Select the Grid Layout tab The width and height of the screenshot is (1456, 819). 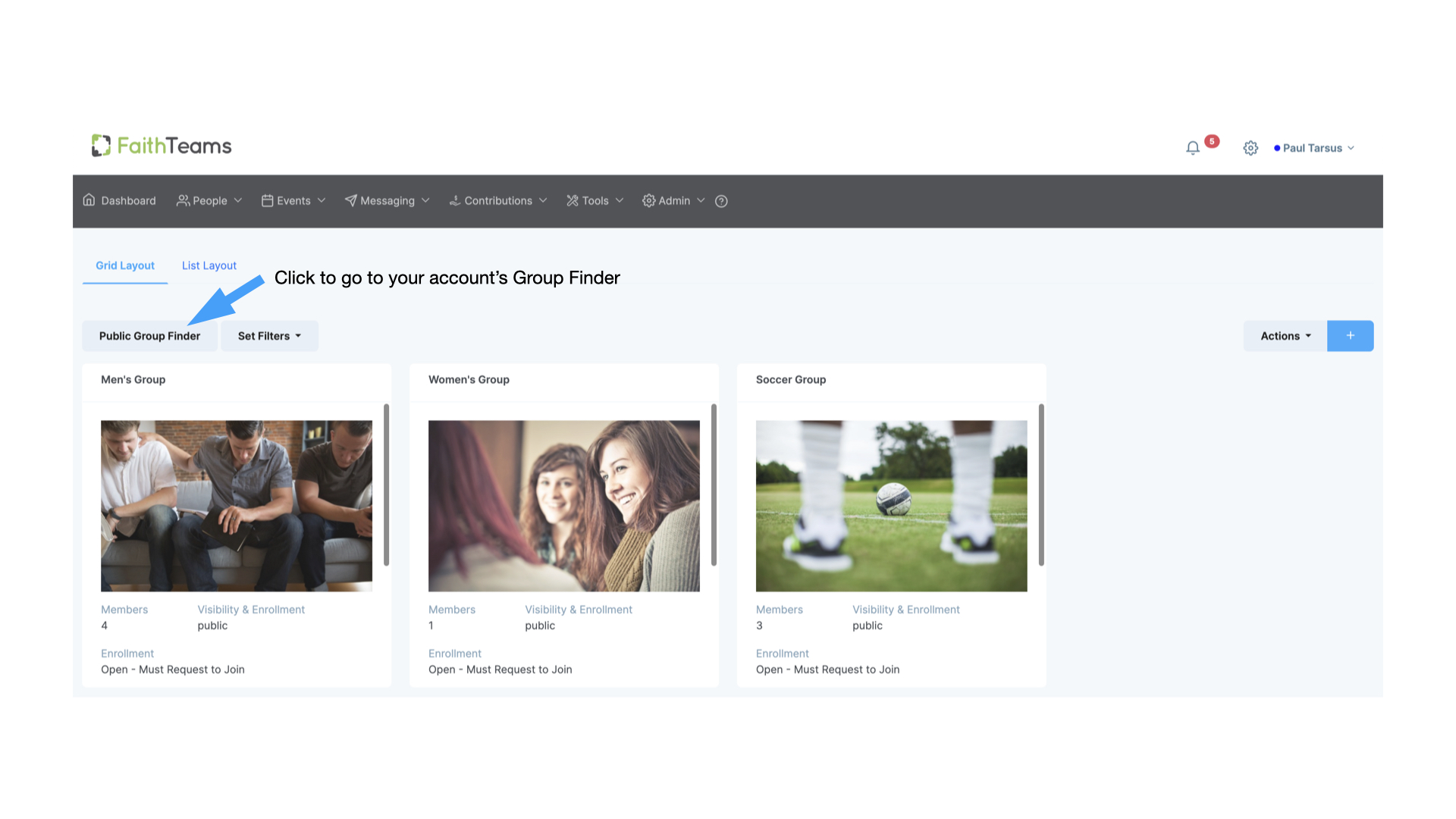click(124, 265)
